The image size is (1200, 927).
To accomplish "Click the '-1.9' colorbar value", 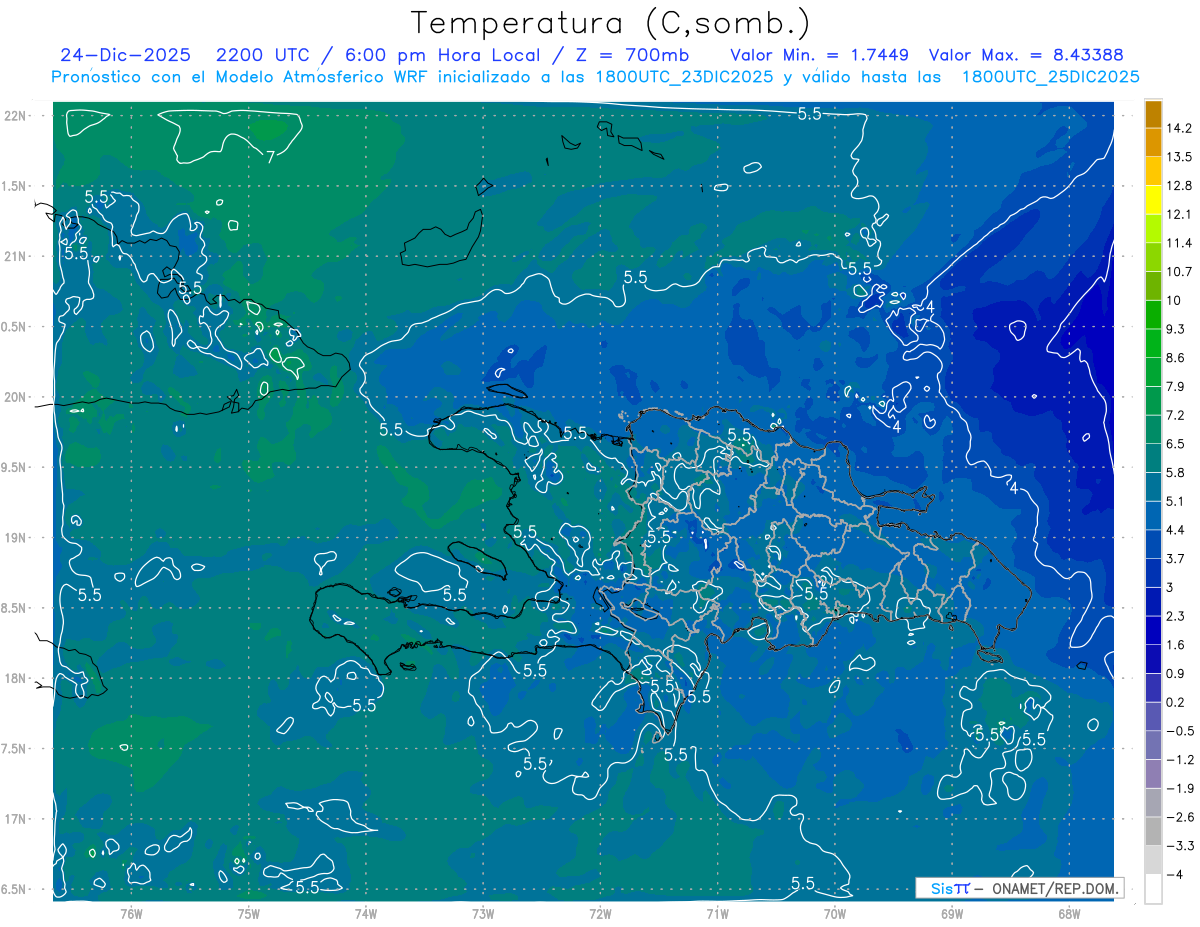I will [x=1180, y=789].
